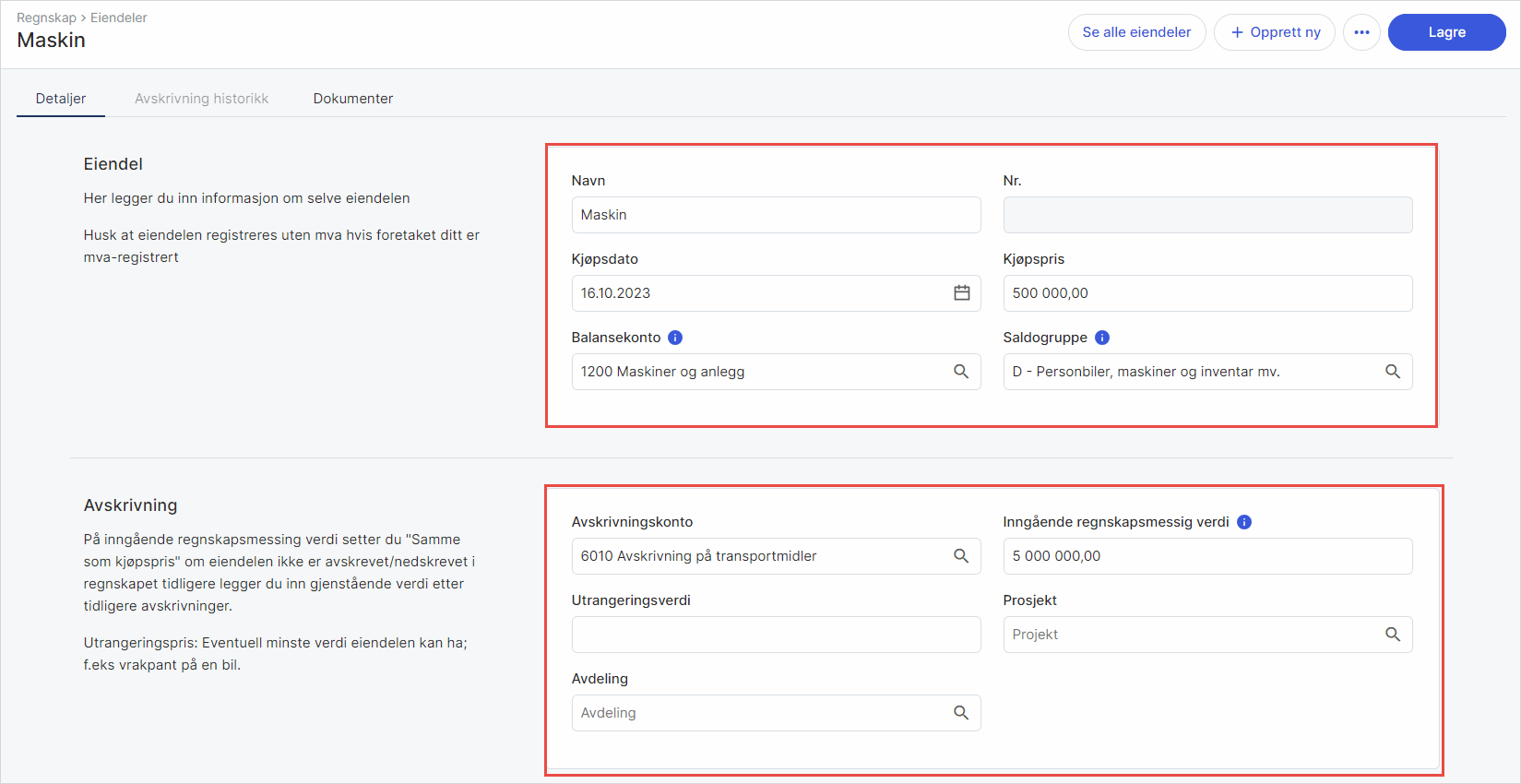Click the Opprett ny button
This screenshot has width=1521, height=784.
click(x=1275, y=32)
